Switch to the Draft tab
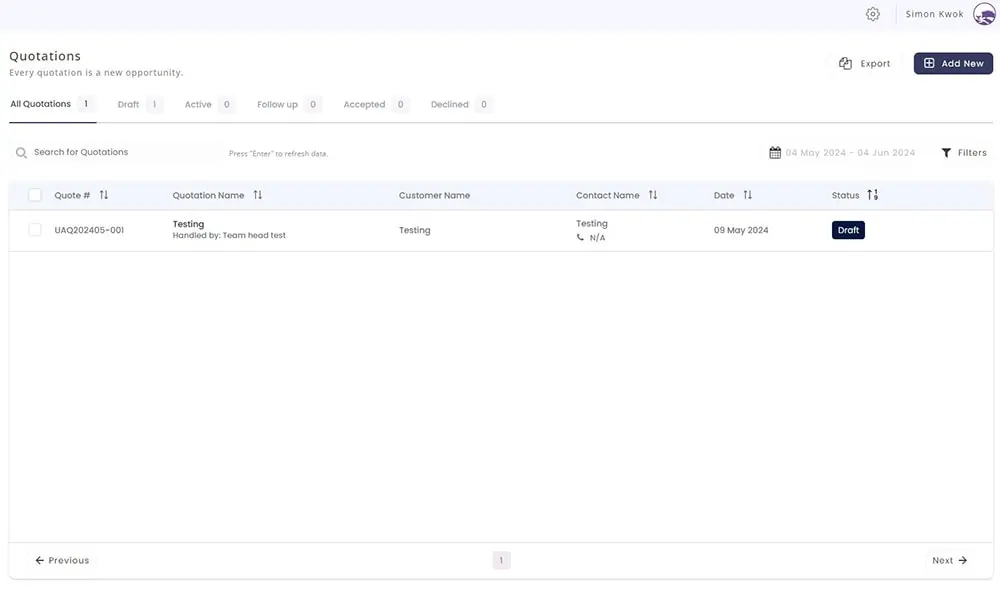Screen dimensions: 1000x600 coord(128,104)
